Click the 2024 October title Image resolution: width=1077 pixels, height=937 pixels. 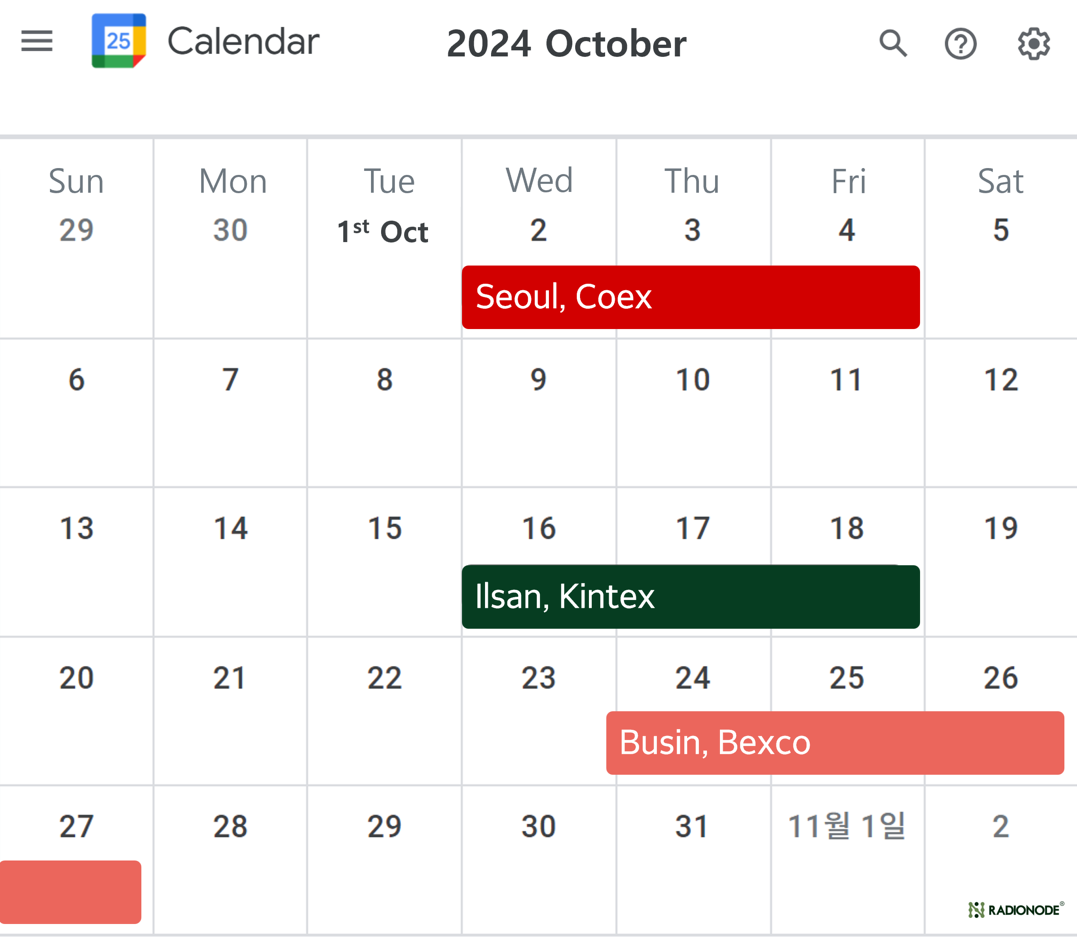tap(567, 44)
